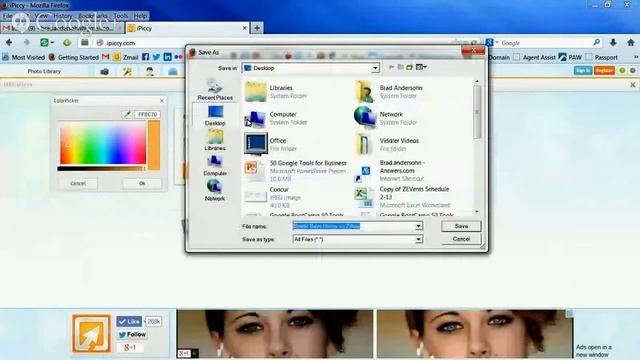Click the Twitter Follow button
Viewport: 640px width, 360px height.
[x=132, y=334]
